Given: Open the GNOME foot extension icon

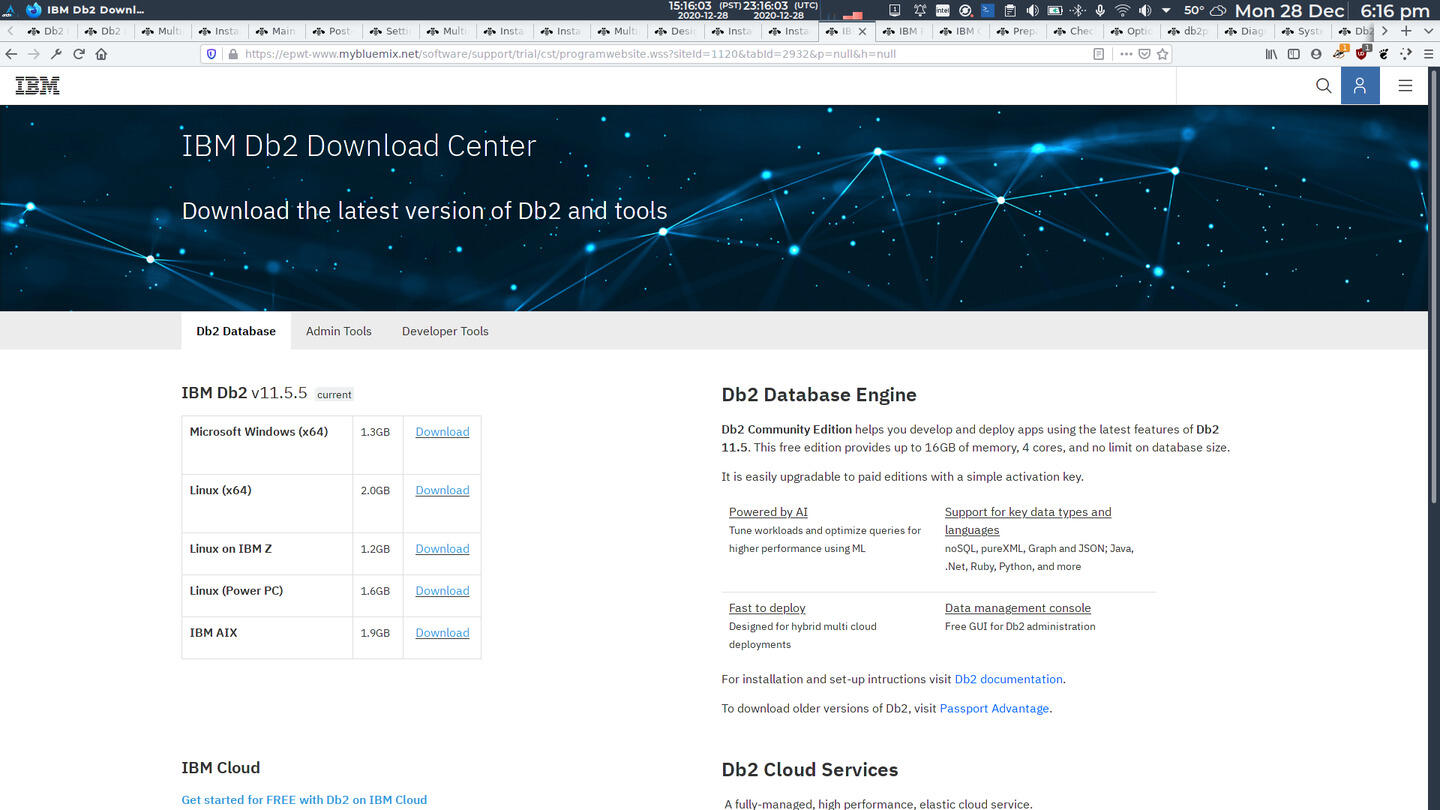Looking at the screenshot, I should tap(1384, 54).
